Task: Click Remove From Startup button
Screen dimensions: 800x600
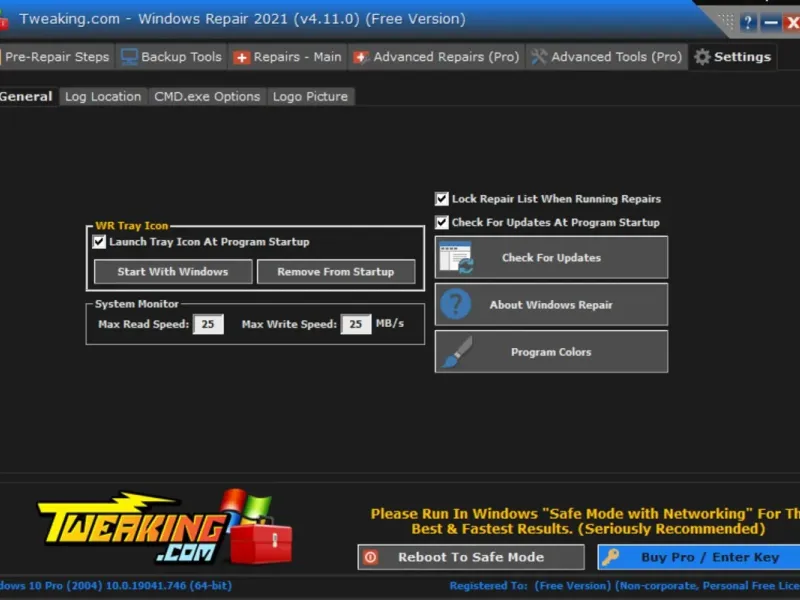Action: [336, 271]
